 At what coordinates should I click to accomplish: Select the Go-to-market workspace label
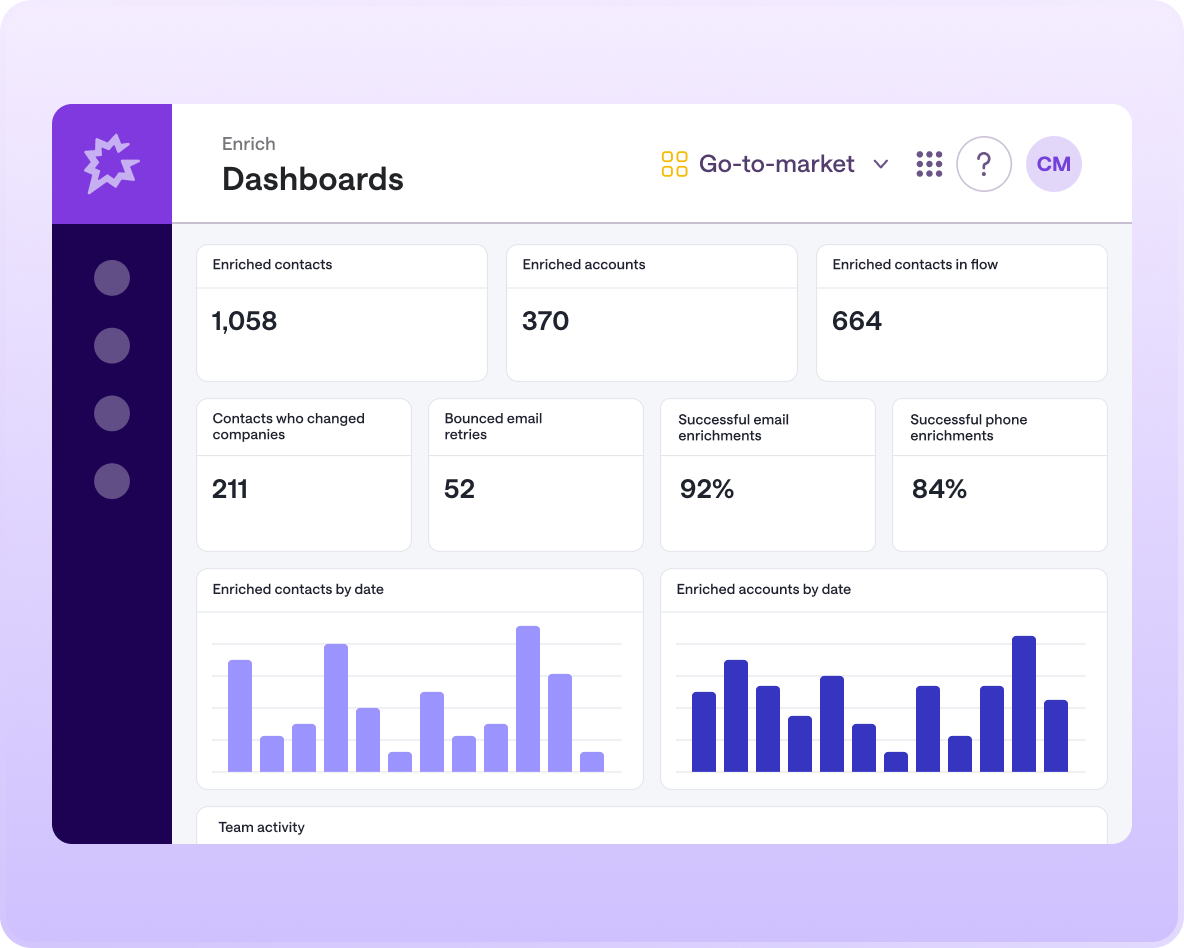tap(776, 163)
